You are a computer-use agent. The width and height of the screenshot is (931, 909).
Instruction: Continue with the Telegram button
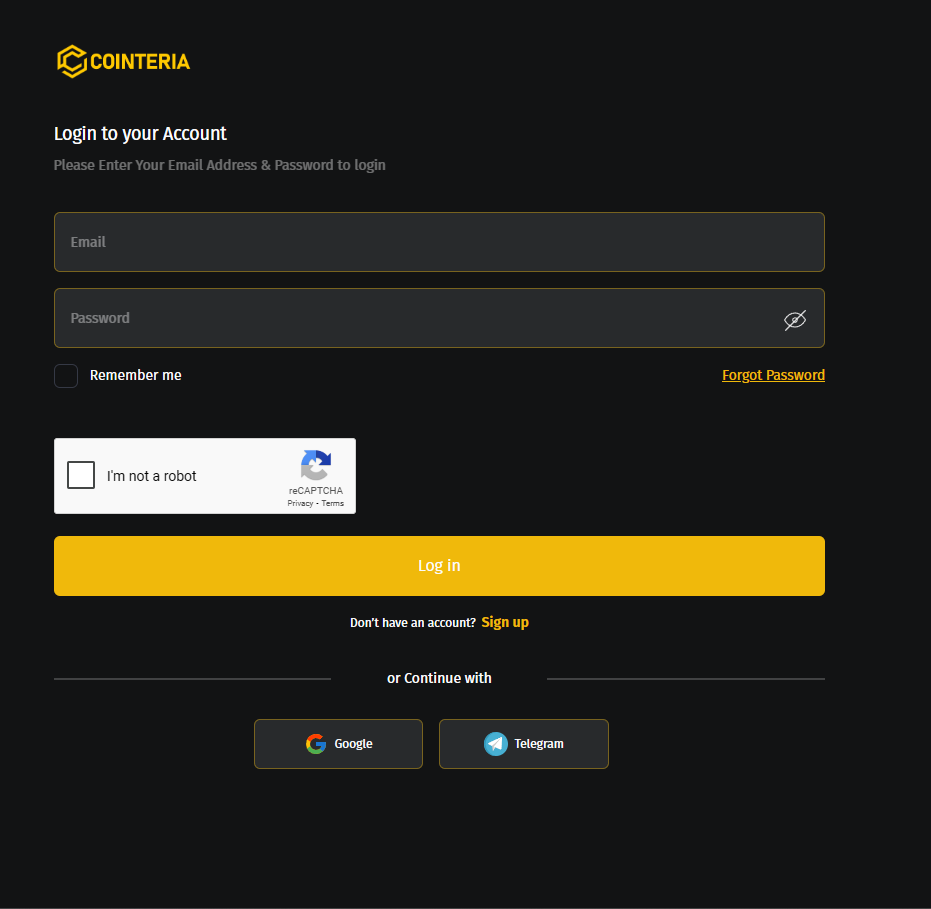523,744
